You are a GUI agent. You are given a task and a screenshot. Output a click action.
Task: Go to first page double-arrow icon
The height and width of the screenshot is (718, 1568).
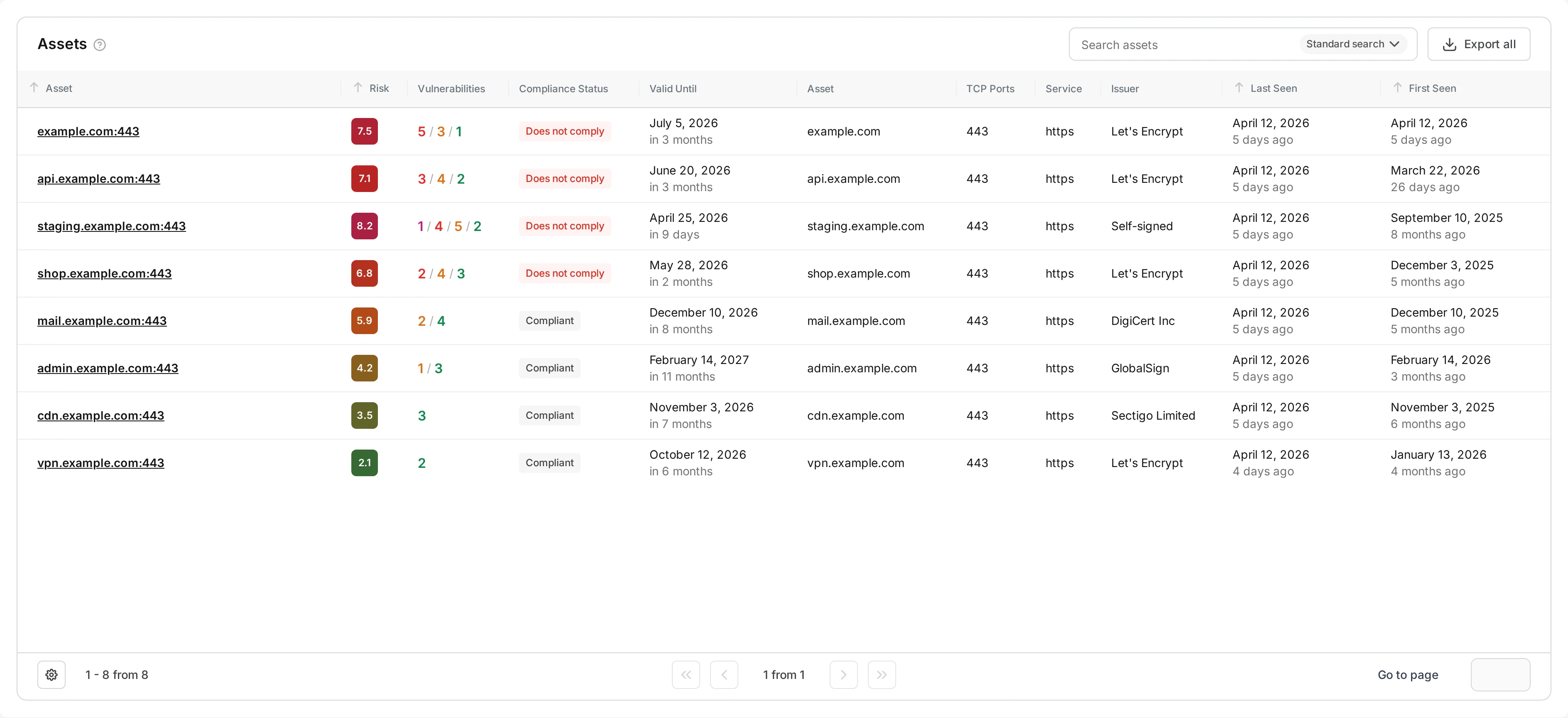tap(686, 675)
